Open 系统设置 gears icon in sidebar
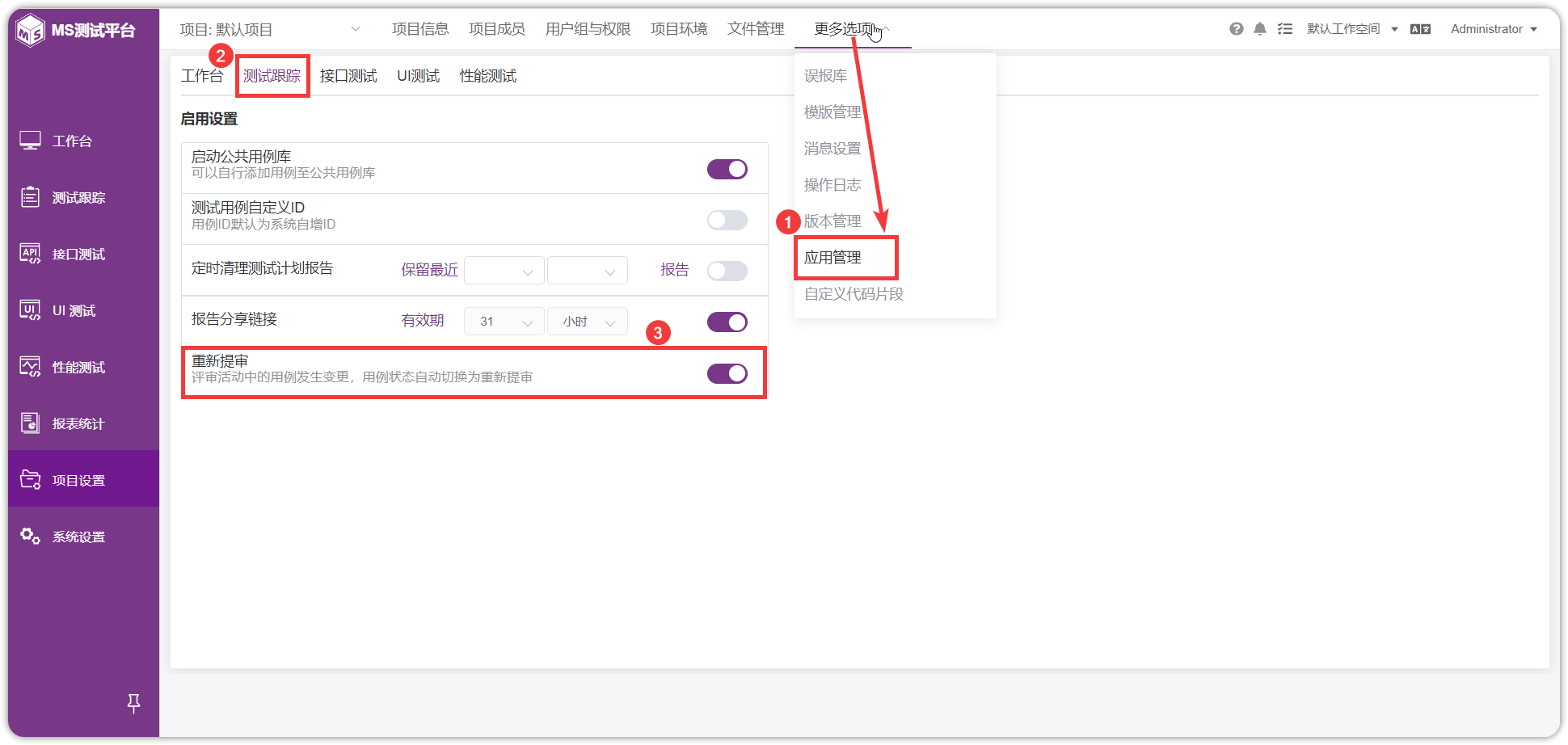 tap(30, 537)
